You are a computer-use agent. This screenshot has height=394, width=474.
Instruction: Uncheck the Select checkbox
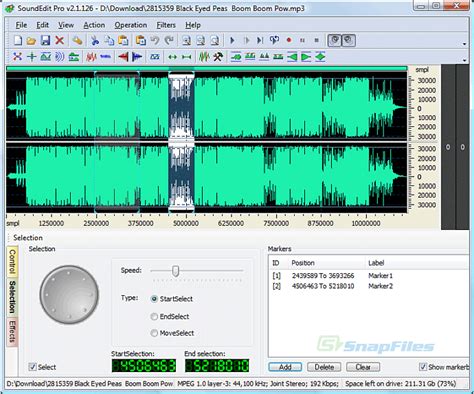(x=32, y=367)
